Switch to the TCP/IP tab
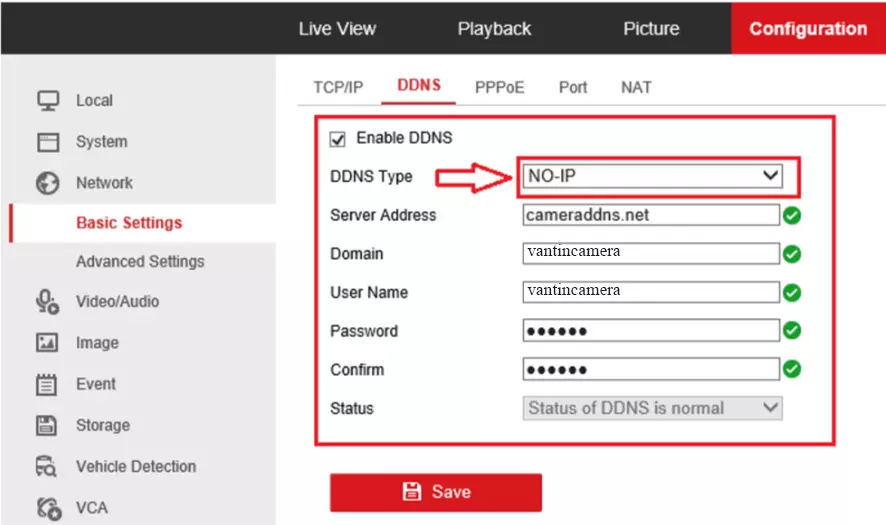This screenshot has height=525, width=886. 338,88
